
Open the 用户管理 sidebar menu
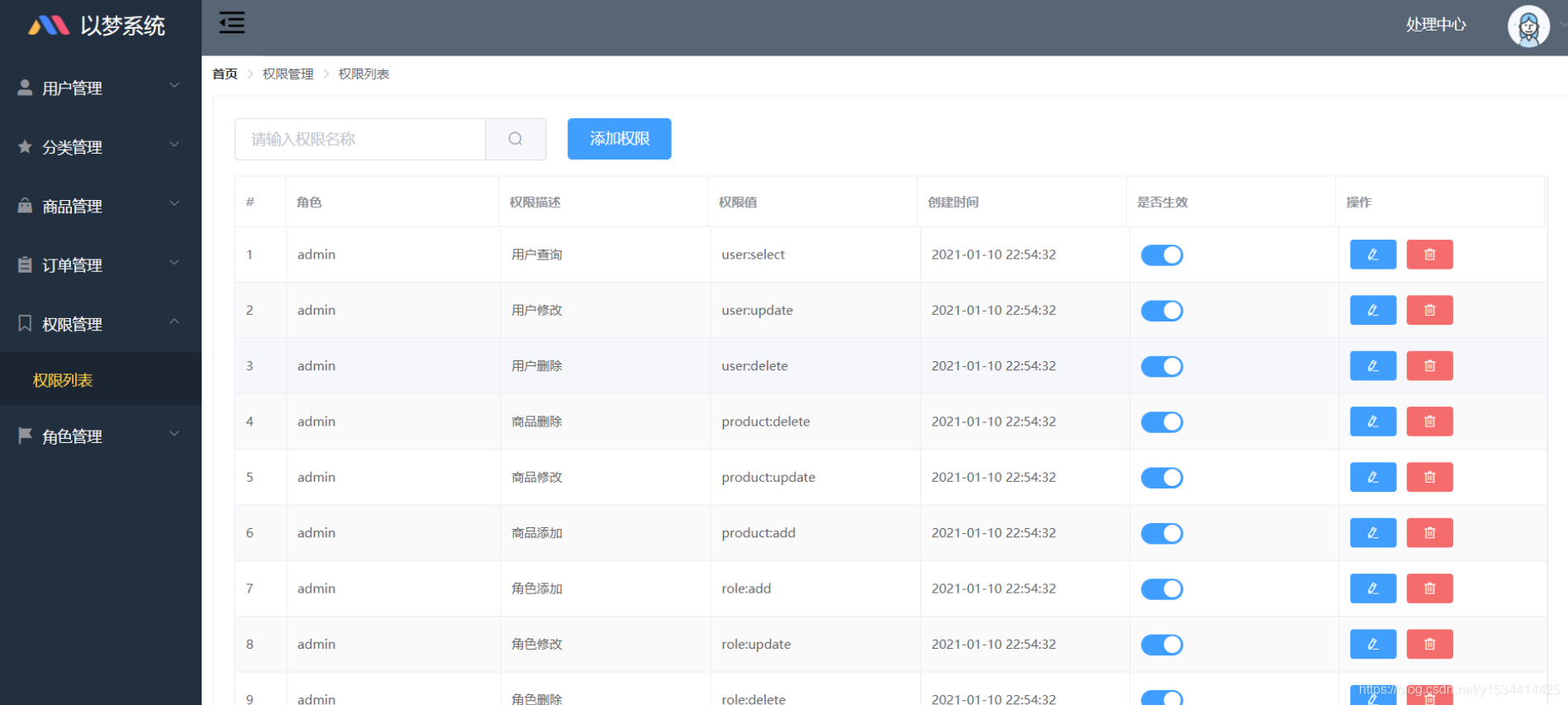click(101, 88)
